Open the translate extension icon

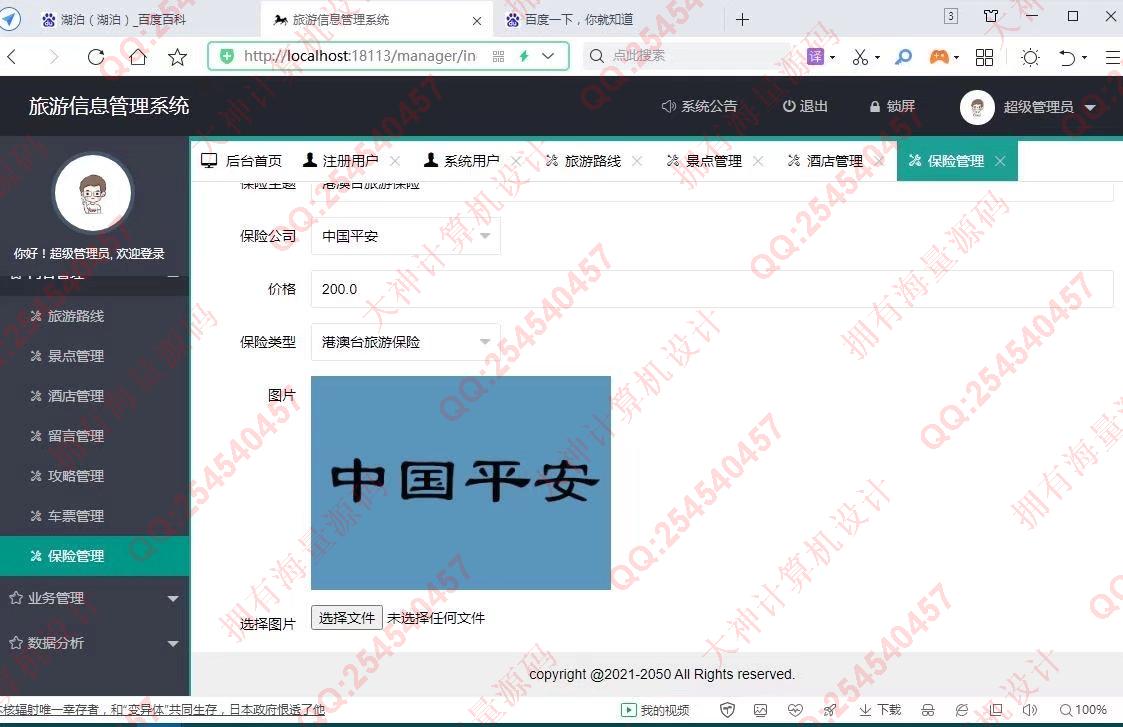[x=816, y=57]
